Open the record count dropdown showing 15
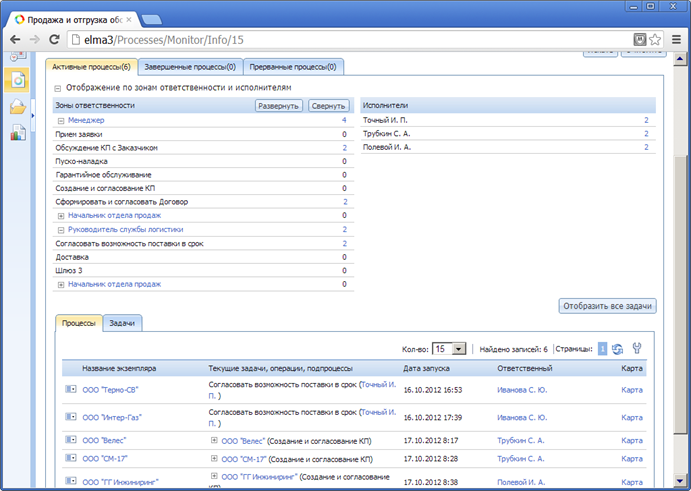Image resolution: width=691 pixels, height=491 pixels. tap(450, 348)
